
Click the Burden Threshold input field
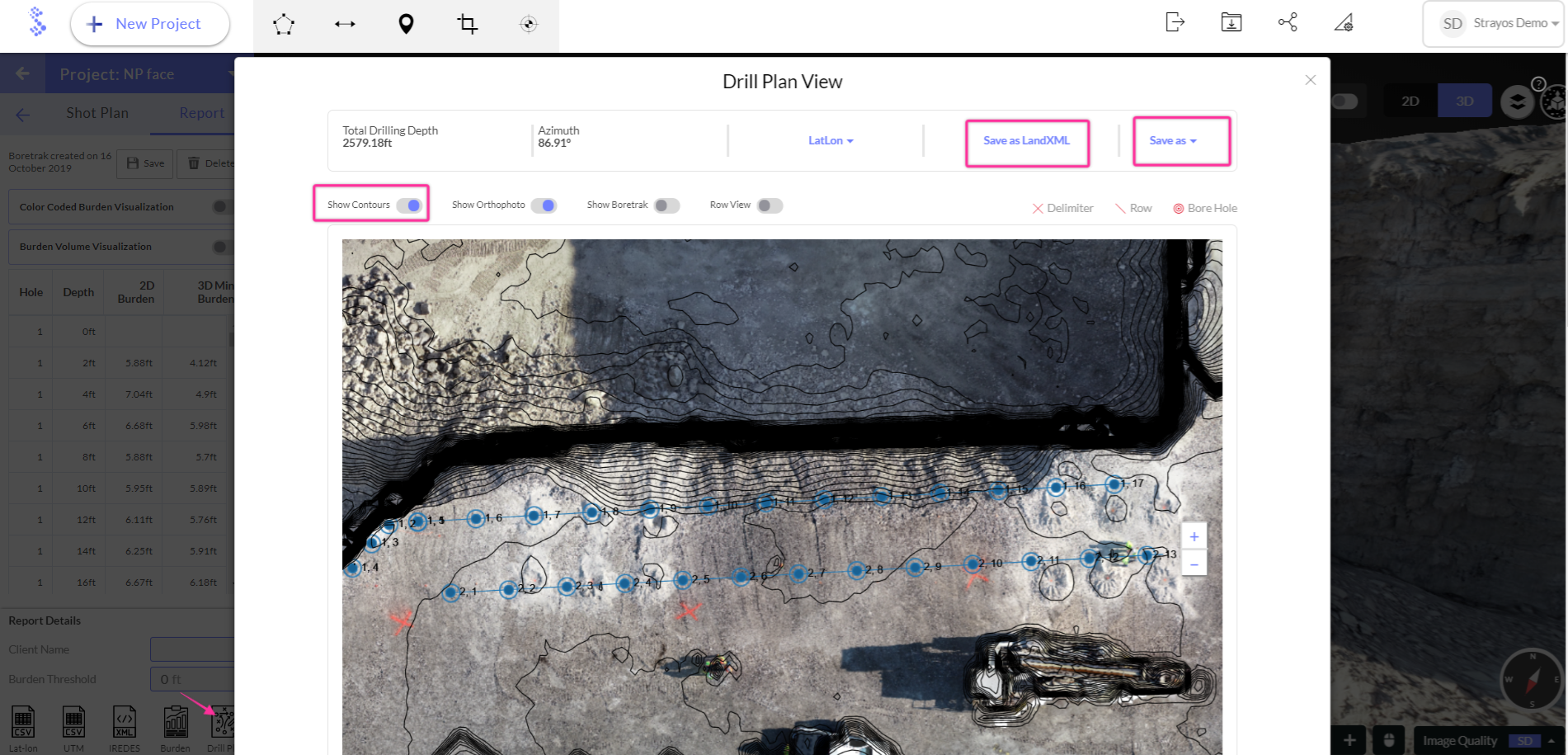pyautogui.click(x=192, y=679)
